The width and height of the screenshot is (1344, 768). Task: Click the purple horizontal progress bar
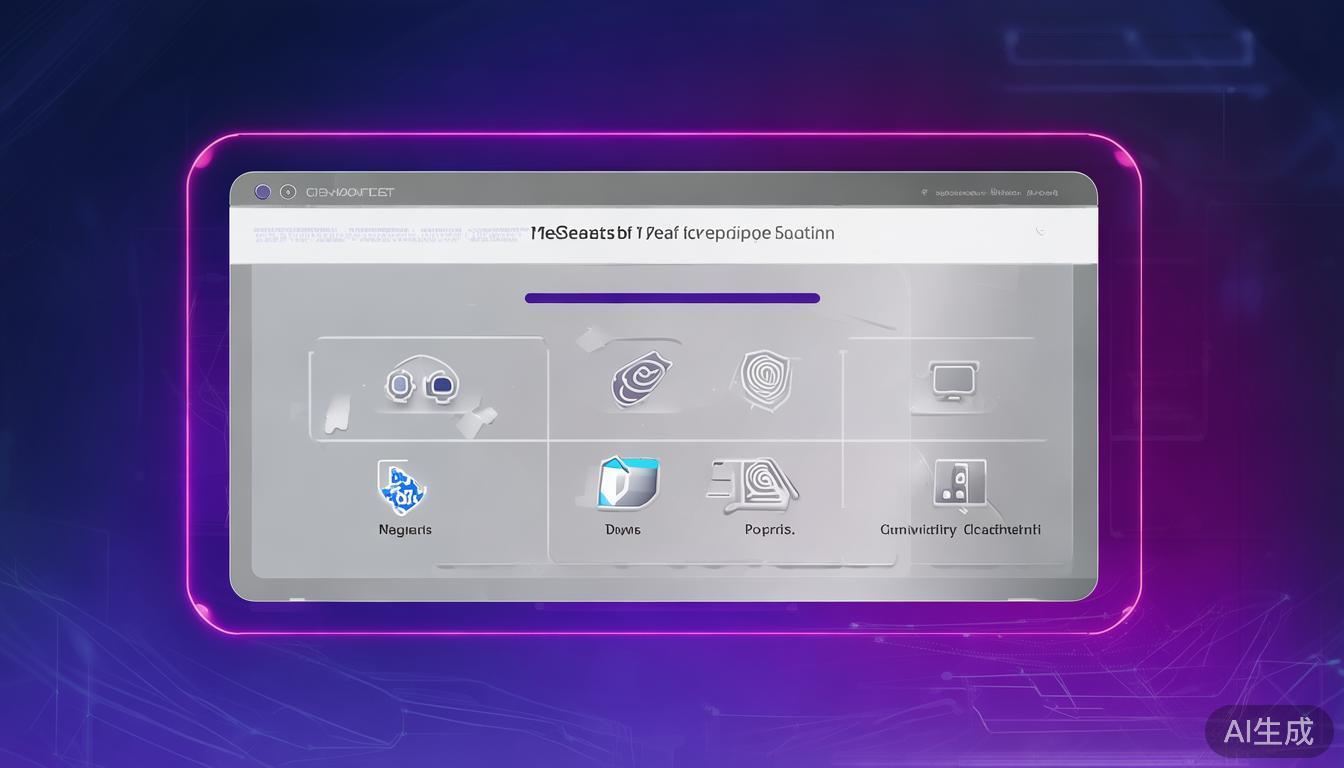[x=672, y=298]
